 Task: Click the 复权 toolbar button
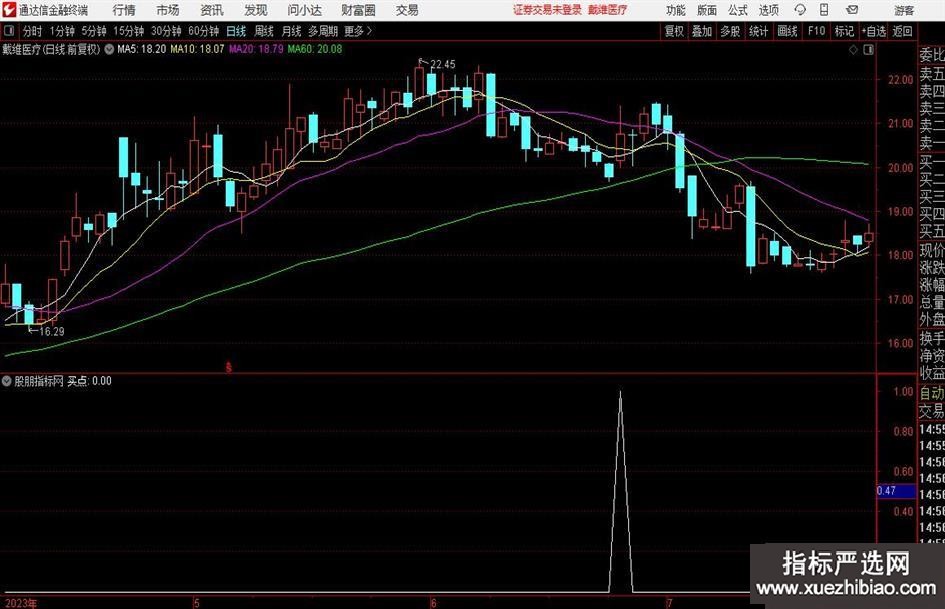674,31
